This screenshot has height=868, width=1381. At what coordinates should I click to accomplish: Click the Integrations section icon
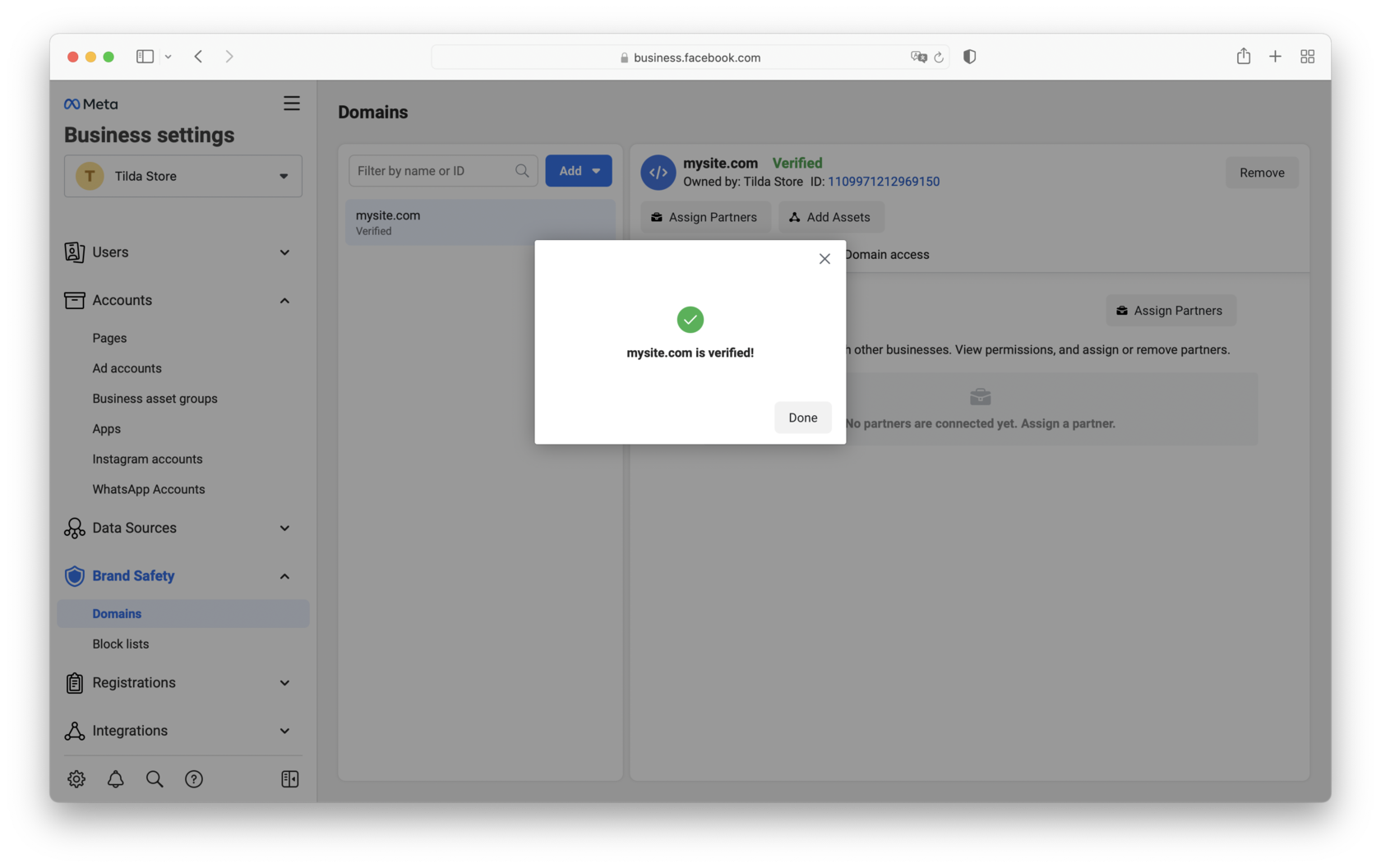[x=75, y=731]
